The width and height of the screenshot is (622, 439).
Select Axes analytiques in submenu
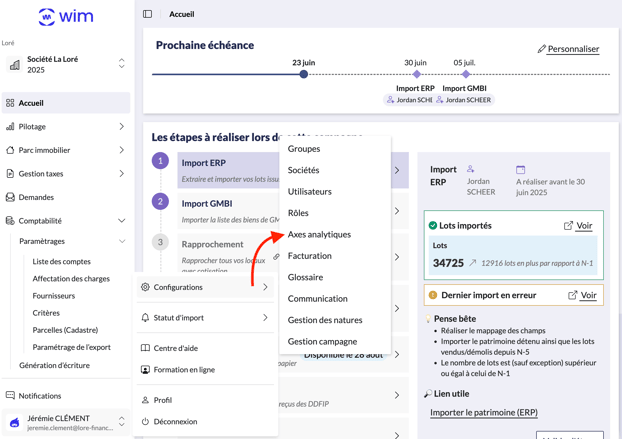click(x=319, y=234)
